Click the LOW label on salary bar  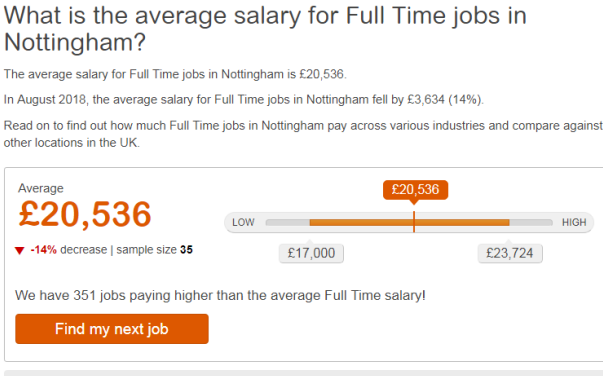pos(243,222)
